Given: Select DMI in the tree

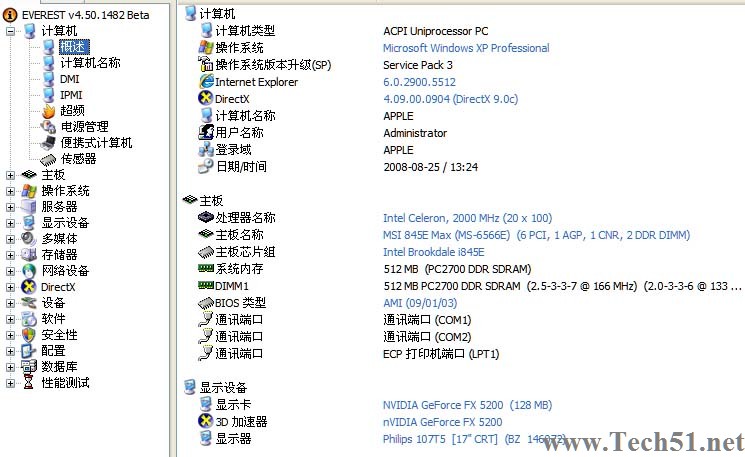Looking at the screenshot, I should click(x=69, y=79).
